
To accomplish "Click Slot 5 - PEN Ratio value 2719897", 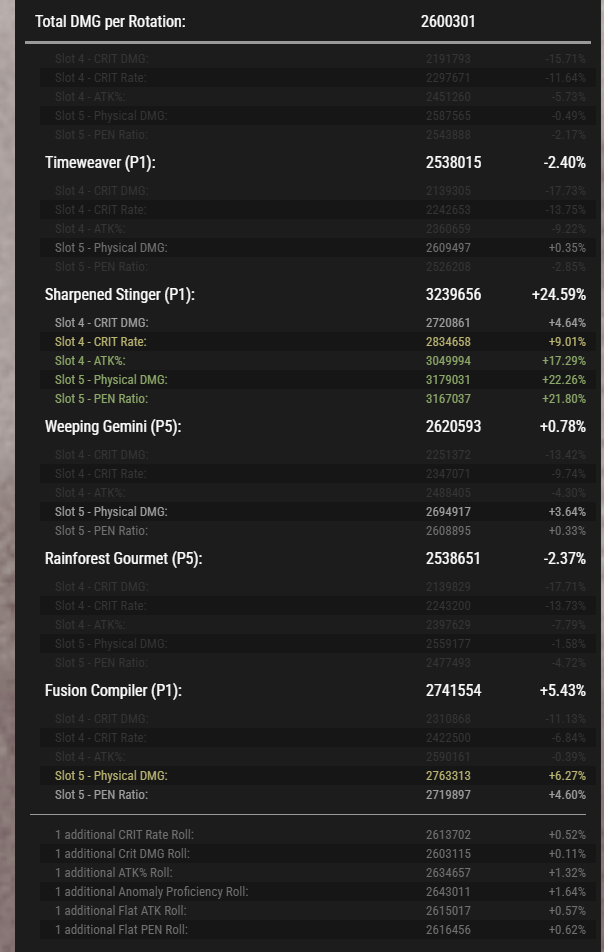I will 448,795.
